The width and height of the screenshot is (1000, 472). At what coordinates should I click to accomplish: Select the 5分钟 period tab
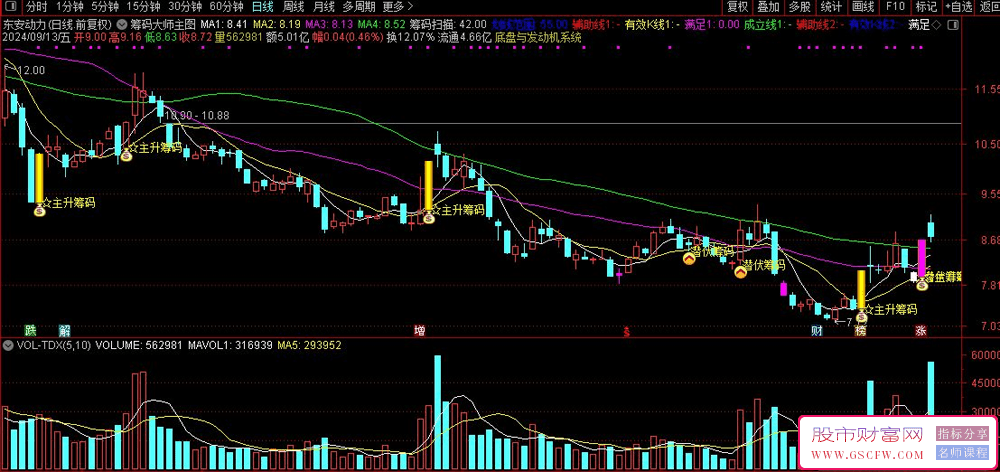pyautogui.click(x=105, y=7)
